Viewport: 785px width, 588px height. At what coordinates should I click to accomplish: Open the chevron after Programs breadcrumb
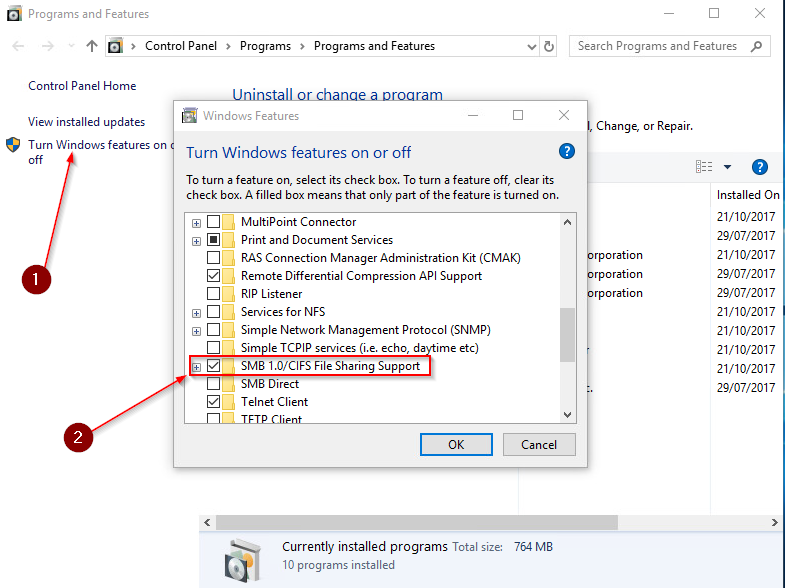click(302, 46)
